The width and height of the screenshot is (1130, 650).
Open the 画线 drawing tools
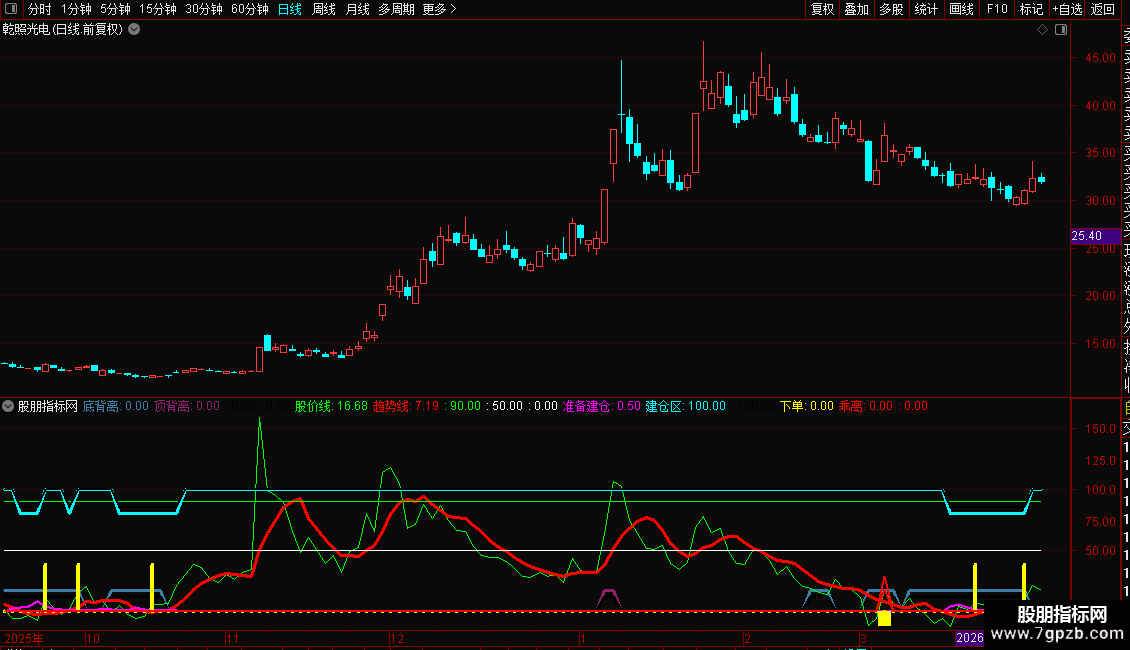961,9
